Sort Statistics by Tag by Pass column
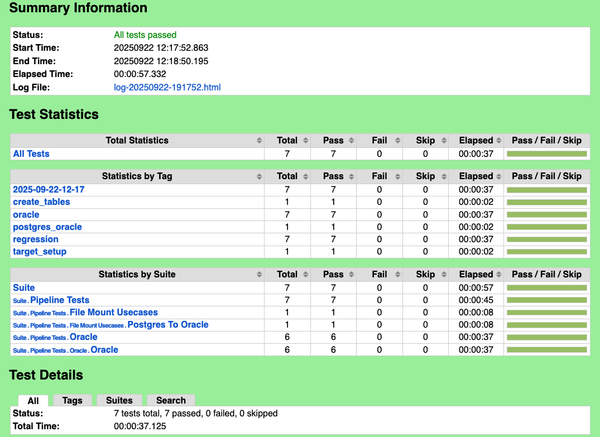Viewport: 600px width, 437px height. (333, 175)
